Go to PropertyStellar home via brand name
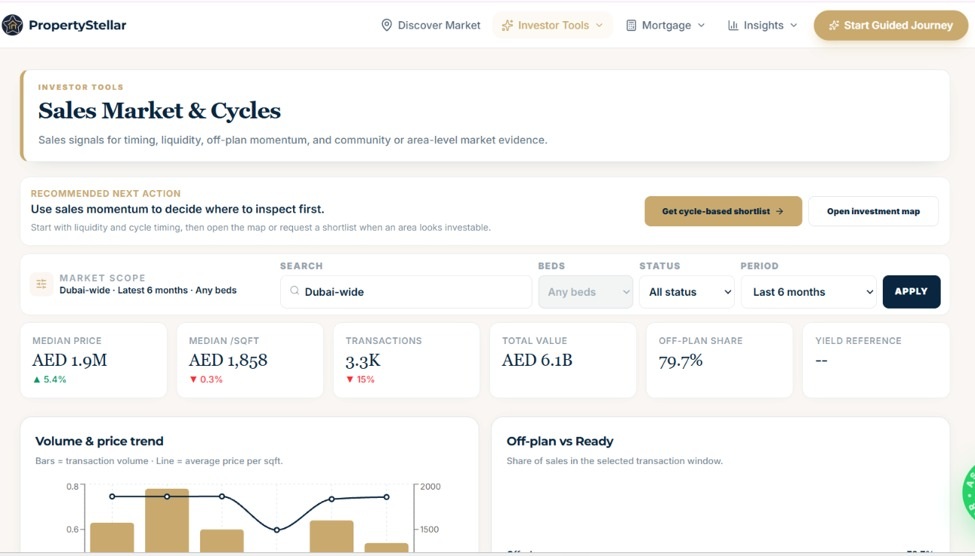Screen dimensions: 975x556 (78, 25)
